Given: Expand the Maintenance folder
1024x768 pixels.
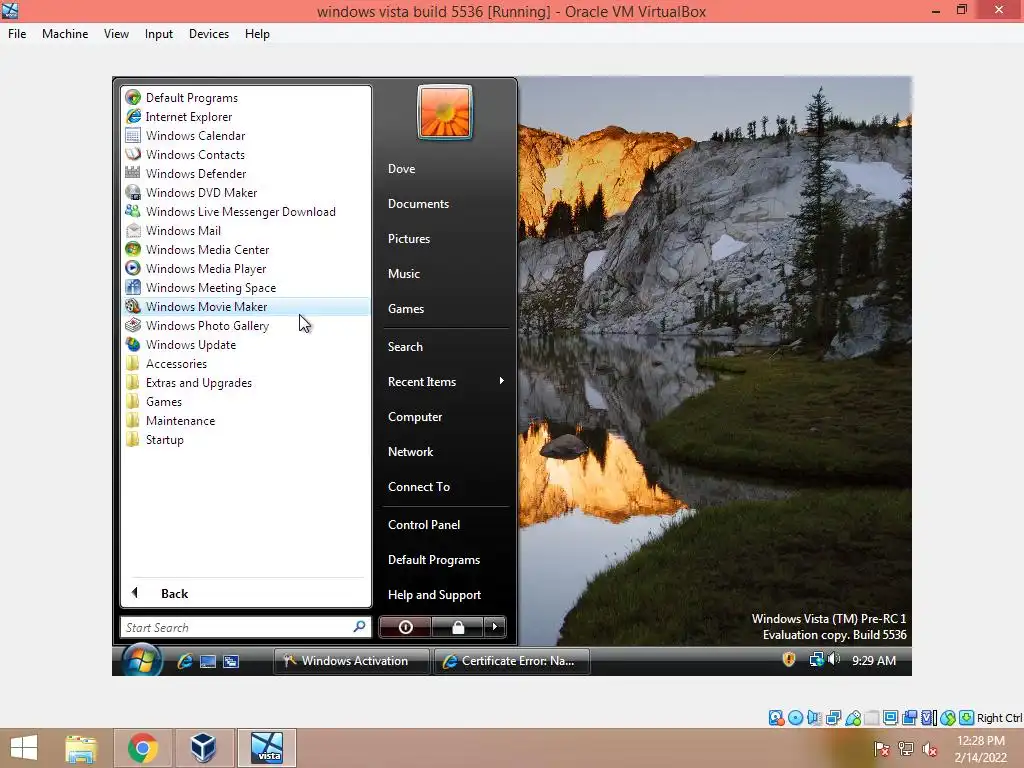Looking at the screenshot, I should [x=246, y=420].
